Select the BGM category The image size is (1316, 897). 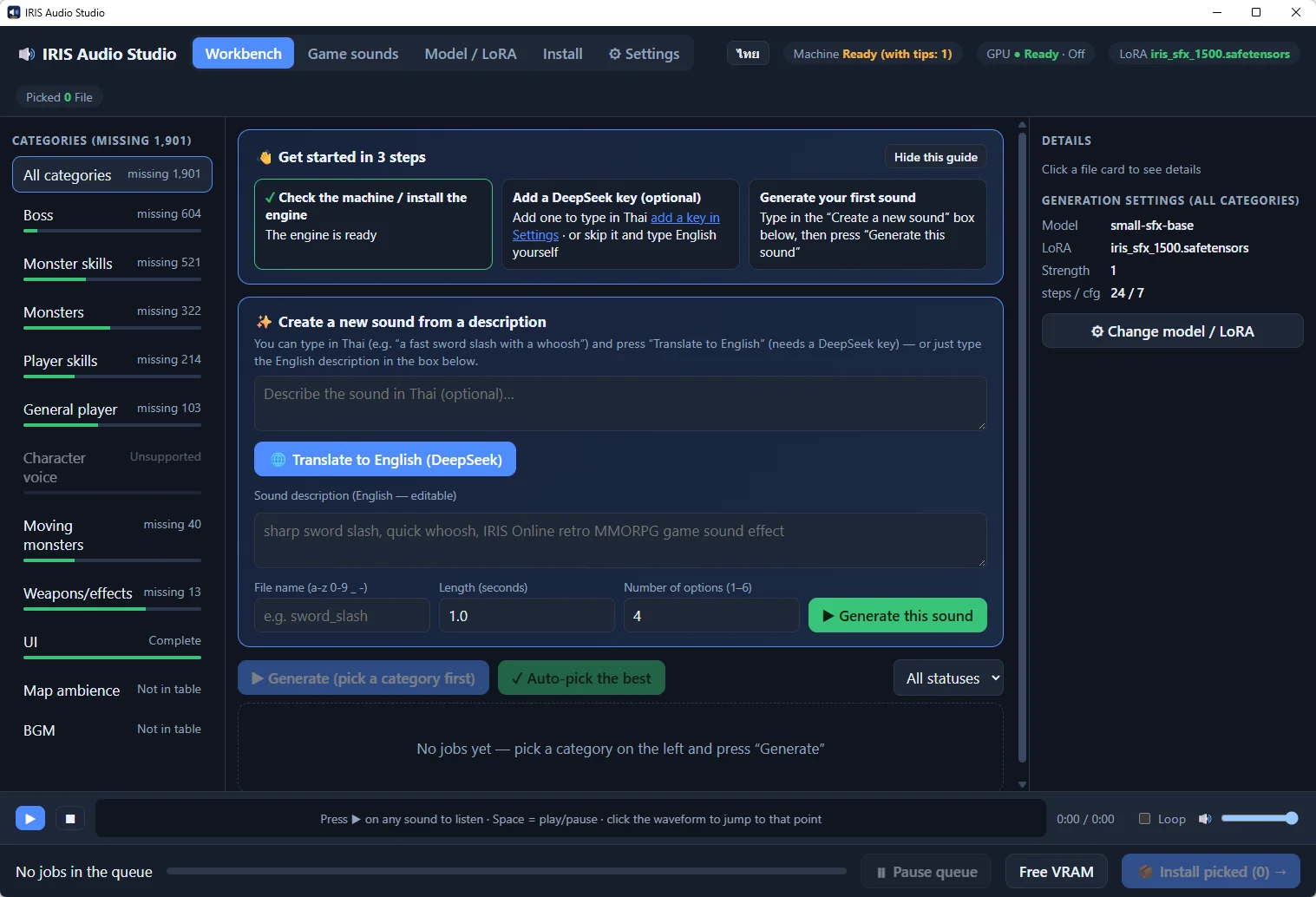(x=112, y=730)
